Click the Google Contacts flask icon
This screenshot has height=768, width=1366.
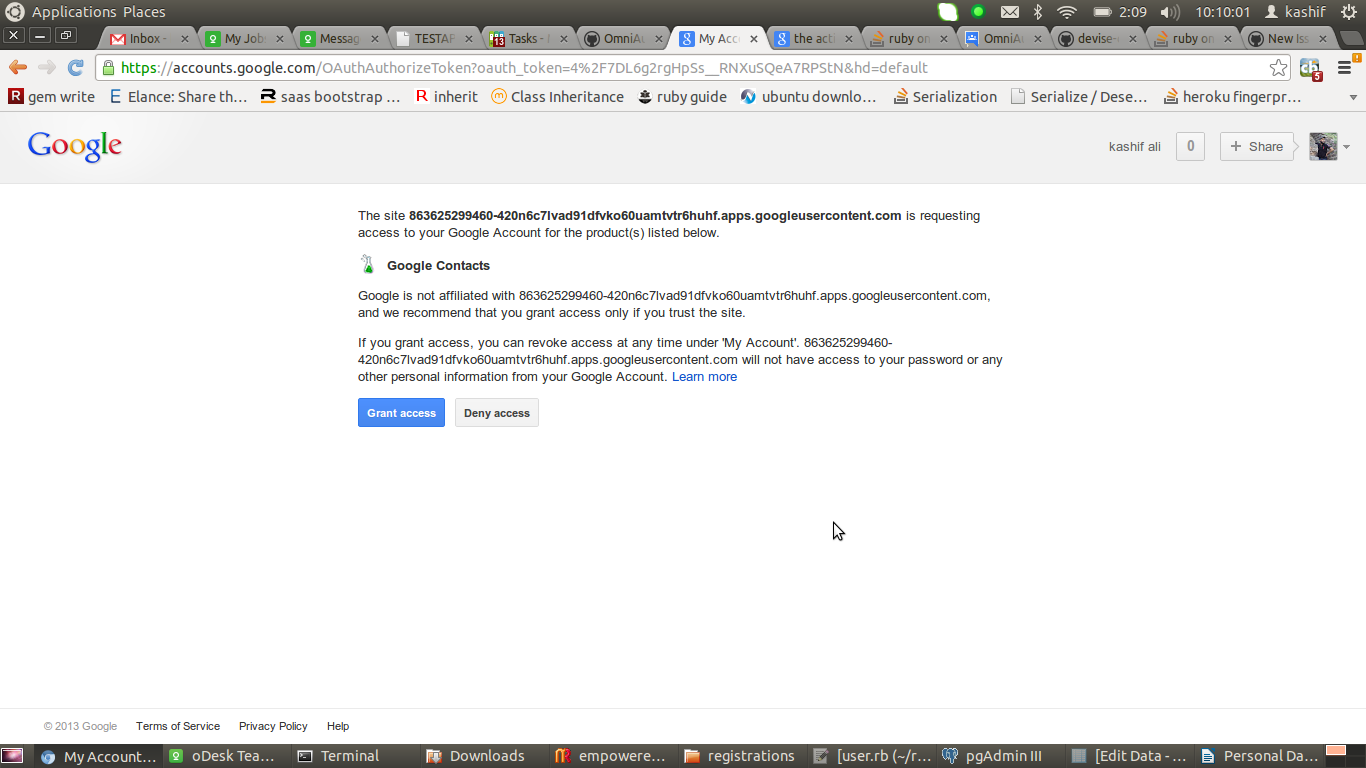tap(367, 265)
